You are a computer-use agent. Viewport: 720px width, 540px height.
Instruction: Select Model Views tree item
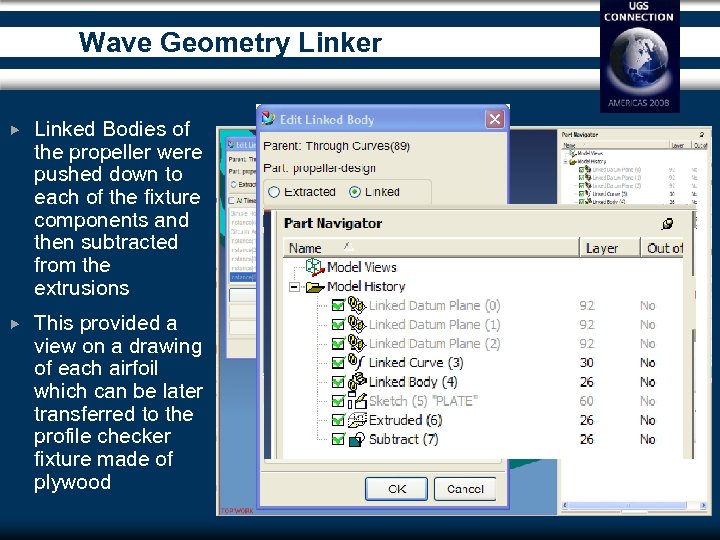click(x=362, y=267)
